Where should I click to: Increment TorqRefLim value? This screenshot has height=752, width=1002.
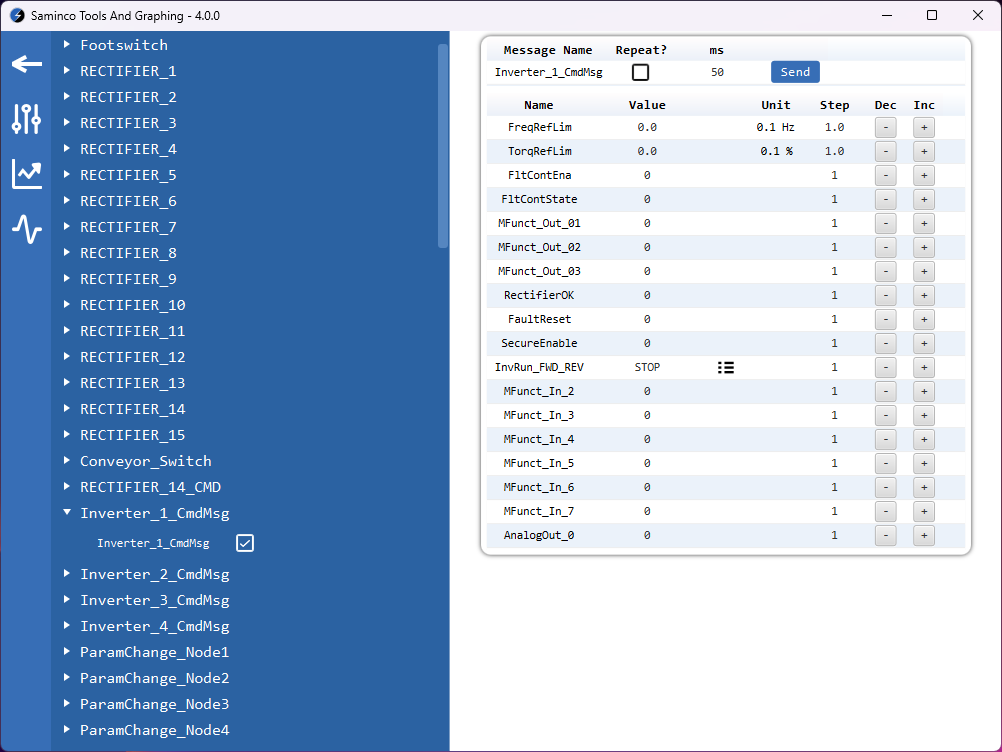pos(924,151)
